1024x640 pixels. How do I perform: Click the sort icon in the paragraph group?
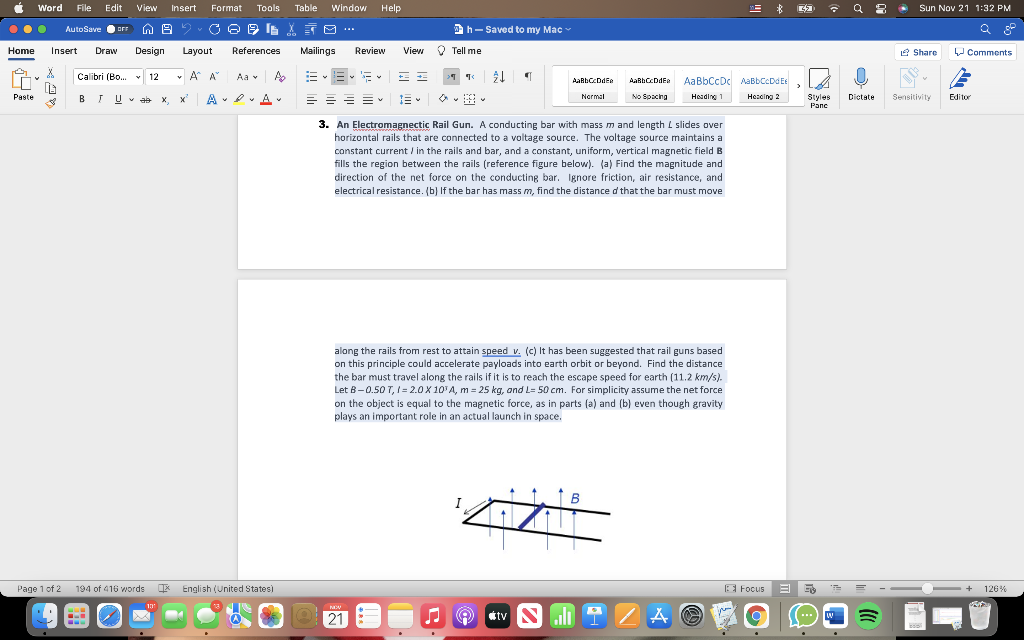(498, 77)
